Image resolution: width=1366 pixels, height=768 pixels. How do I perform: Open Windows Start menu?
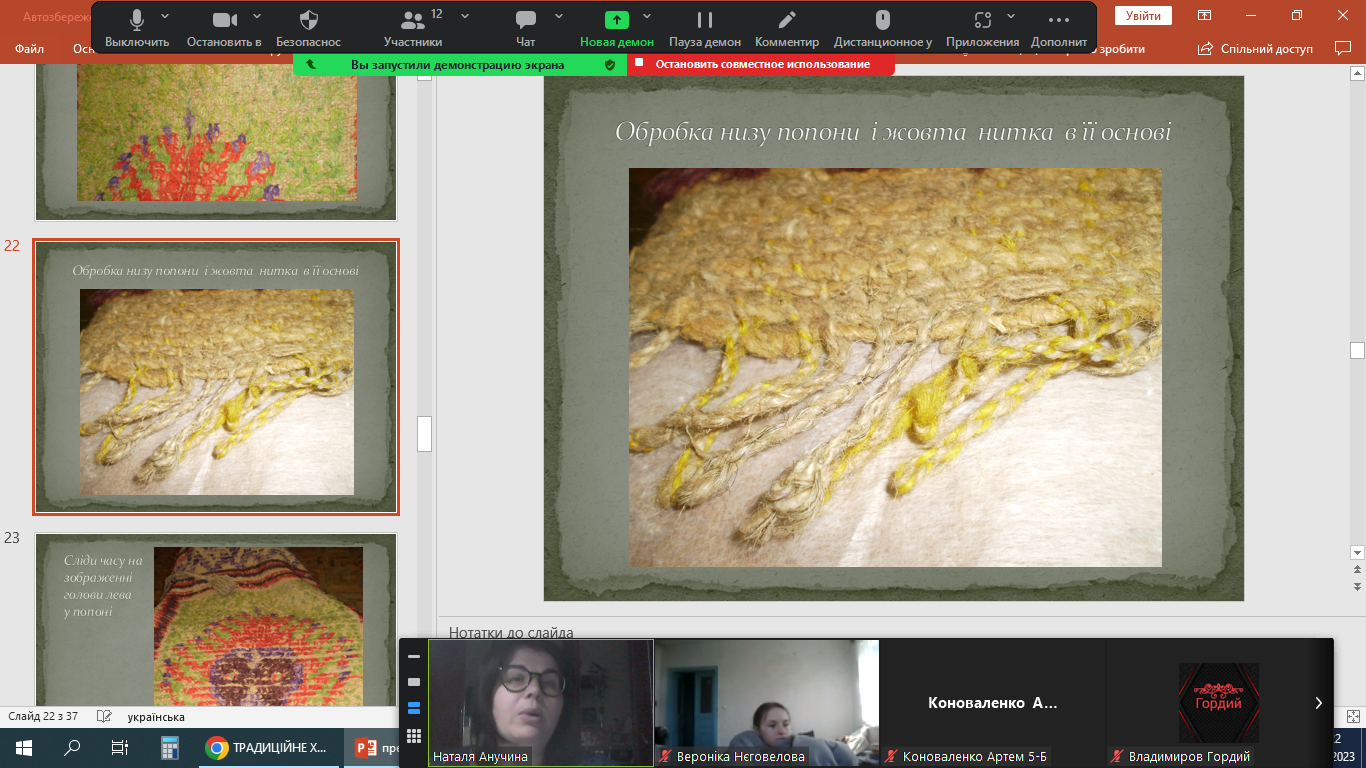pos(24,748)
